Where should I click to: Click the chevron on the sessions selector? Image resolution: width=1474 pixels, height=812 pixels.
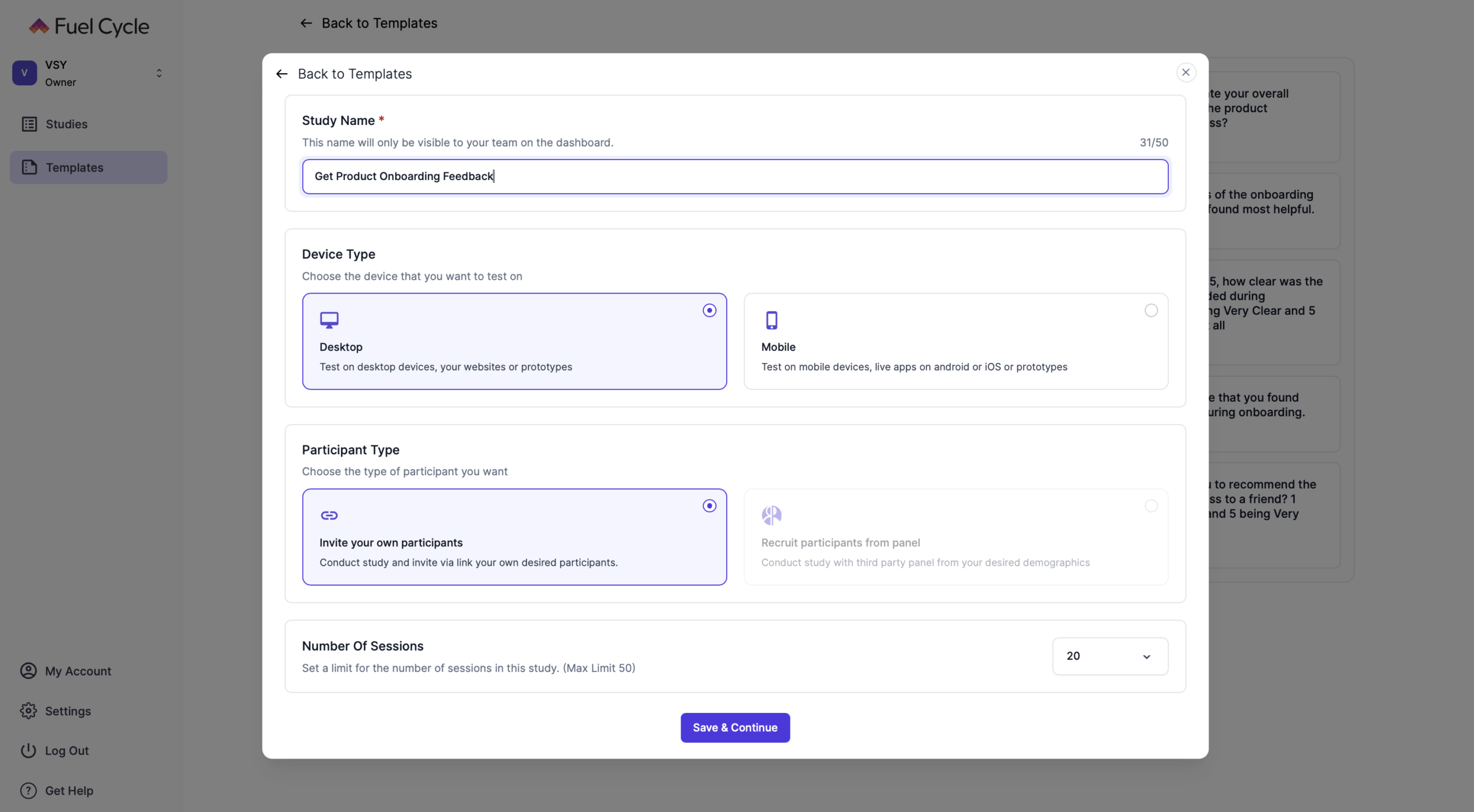click(x=1146, y=657)
